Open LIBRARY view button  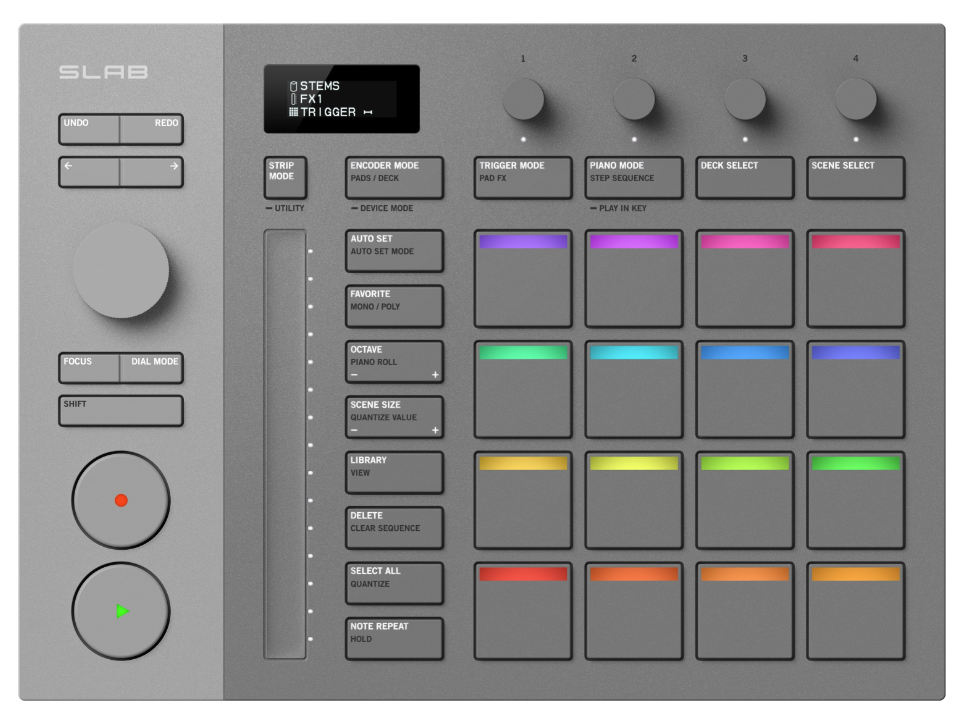point(394,472)
